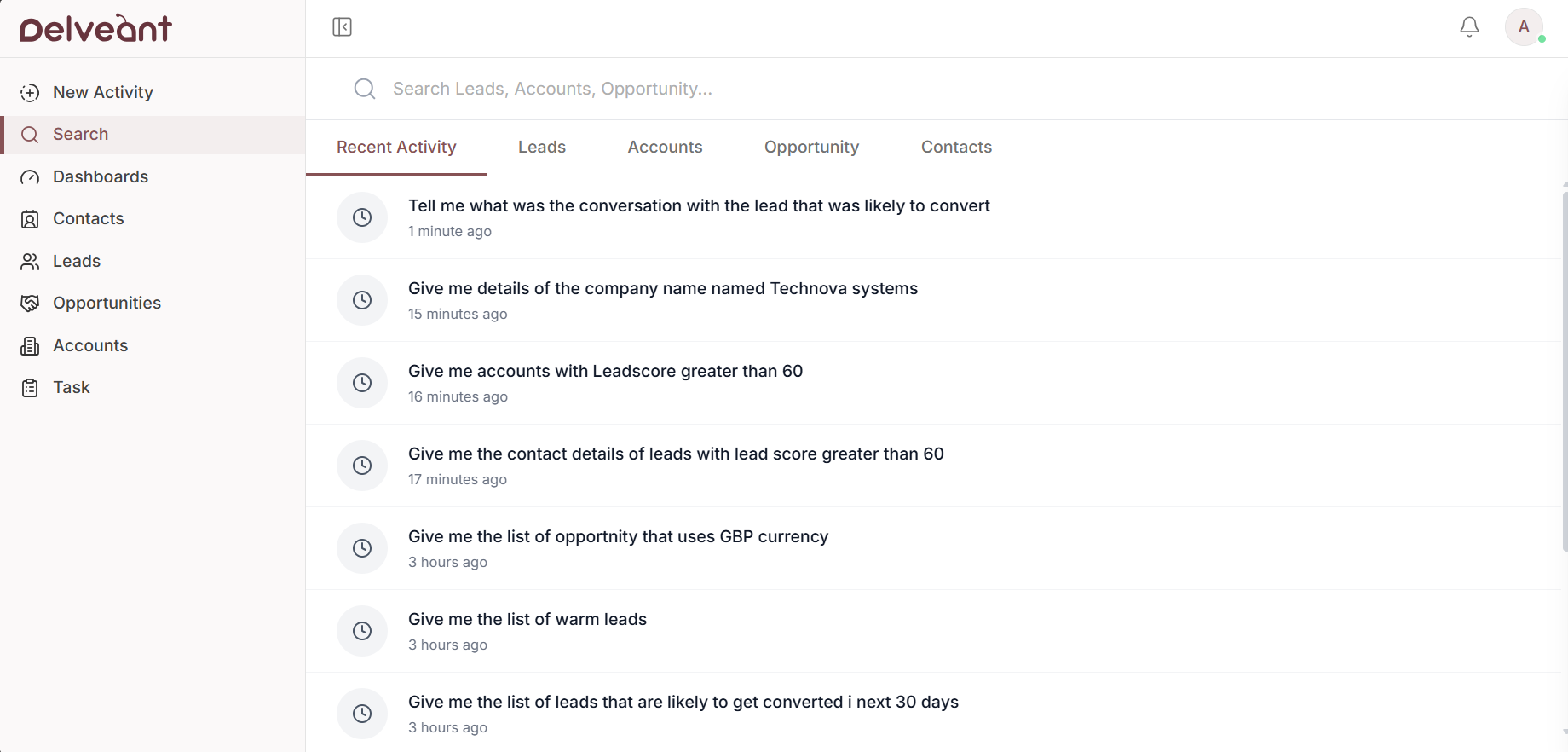The height and width of the screenshot is (752, 1568).
Task: Click the New Activity plus icon
Action: tap(30, 93)
